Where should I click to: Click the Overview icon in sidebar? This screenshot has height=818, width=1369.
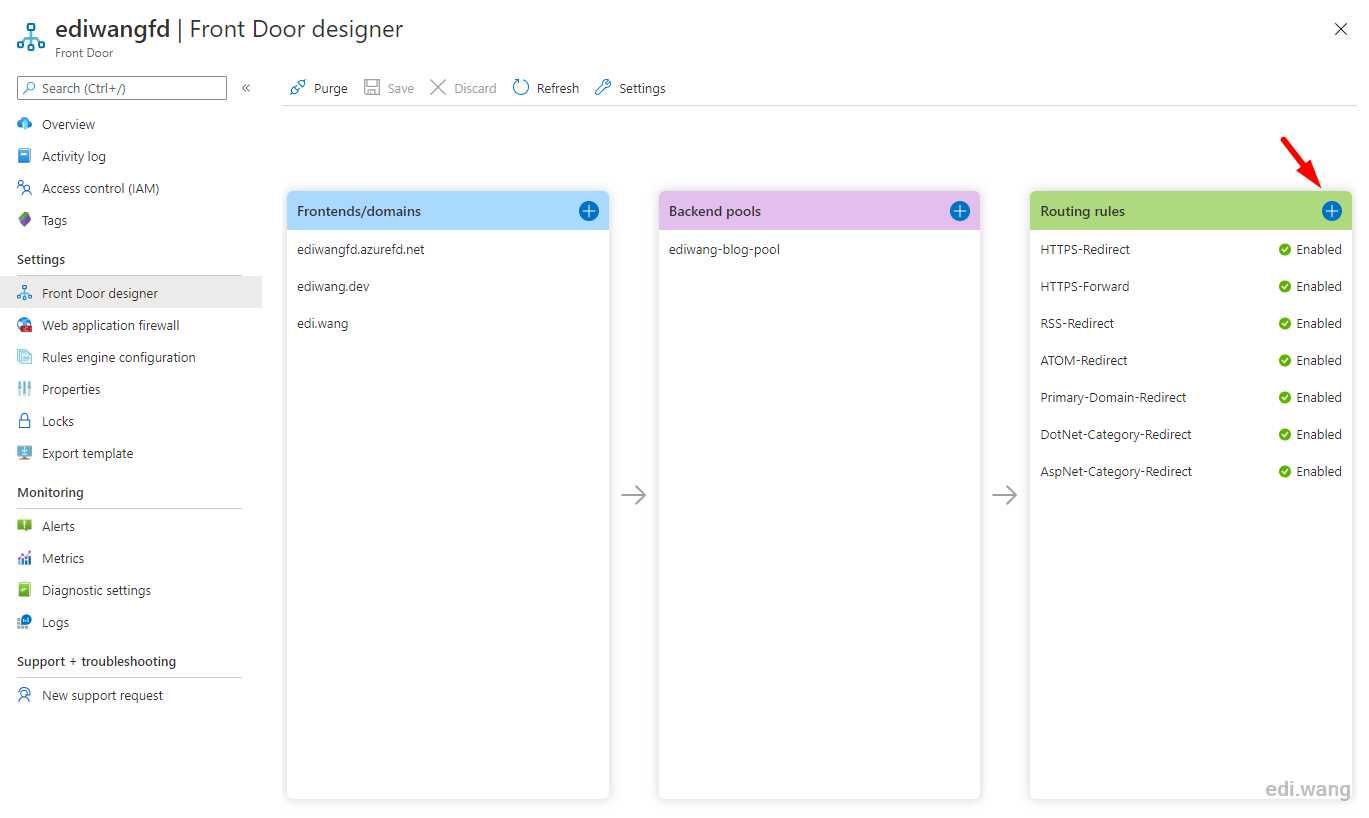[25, 124]
